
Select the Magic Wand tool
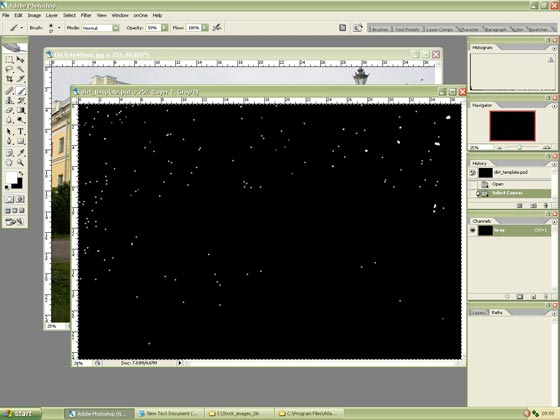20,69
